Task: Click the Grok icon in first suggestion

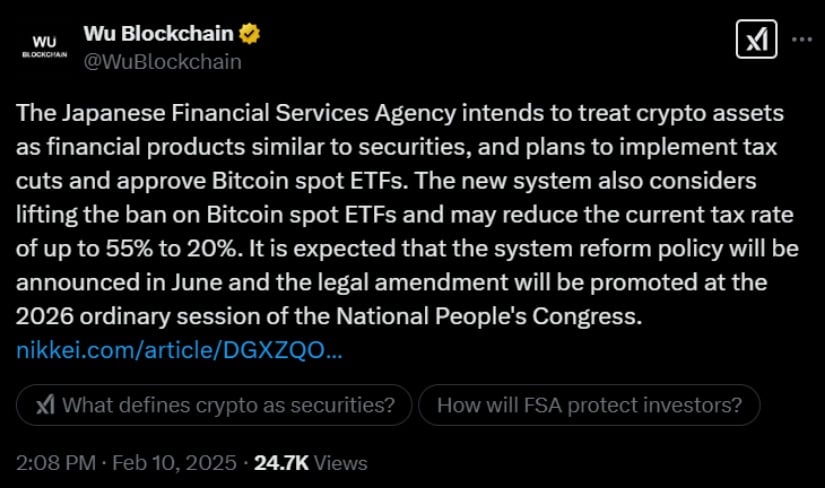Action: (x=45, y=405)
